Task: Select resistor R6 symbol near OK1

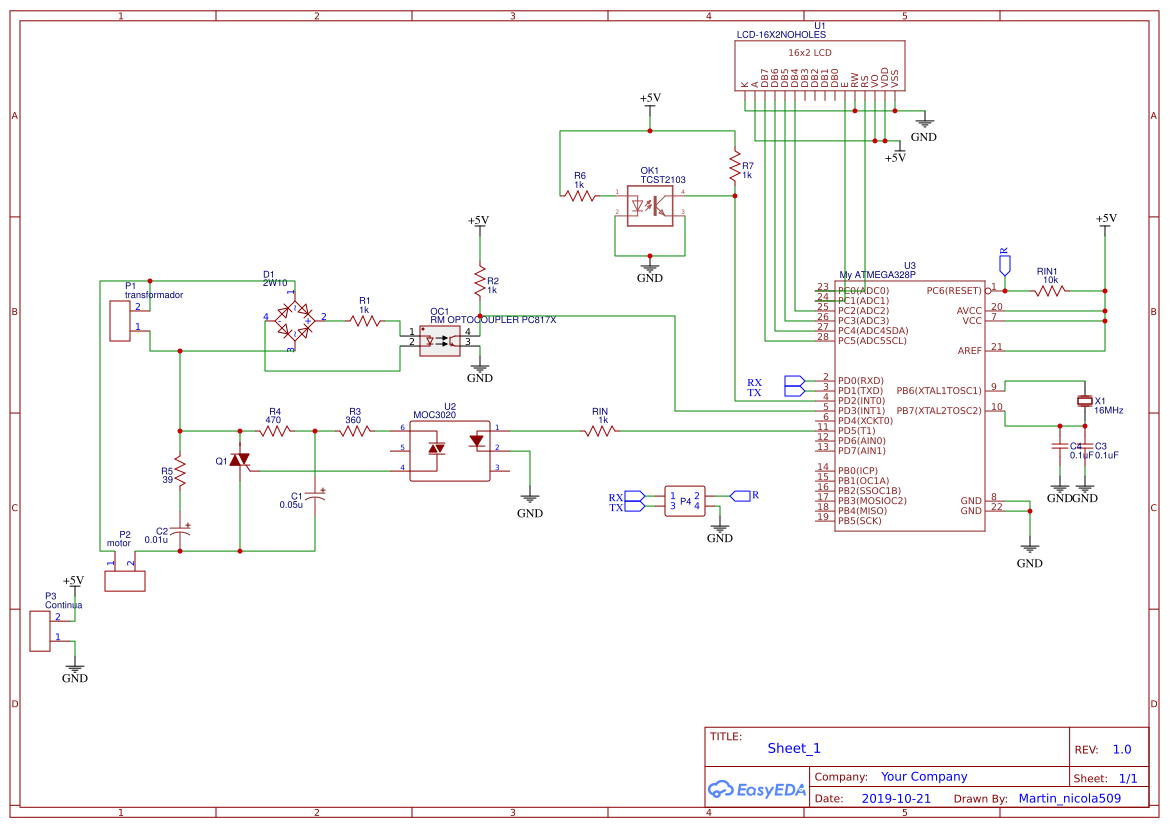Action: tap(579, 195)
